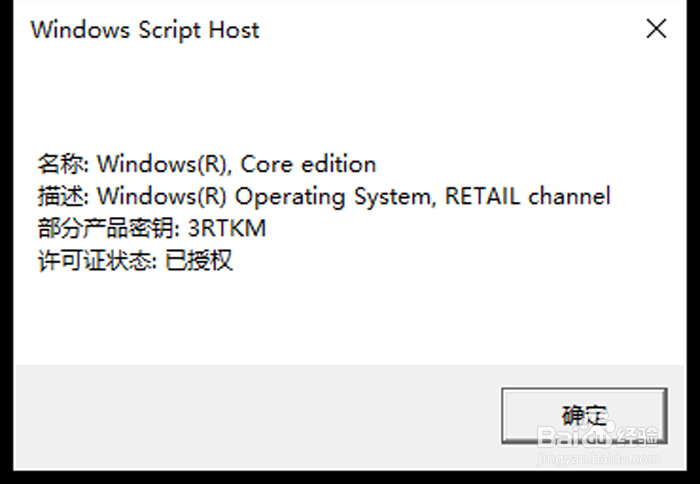Click the Core edition text

pyautogui.click(x=309, y=164)
